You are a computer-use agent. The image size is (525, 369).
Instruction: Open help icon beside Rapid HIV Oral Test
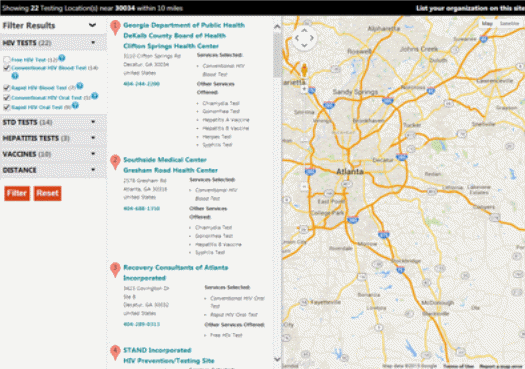pyautogui.click(x=75, y=105)
